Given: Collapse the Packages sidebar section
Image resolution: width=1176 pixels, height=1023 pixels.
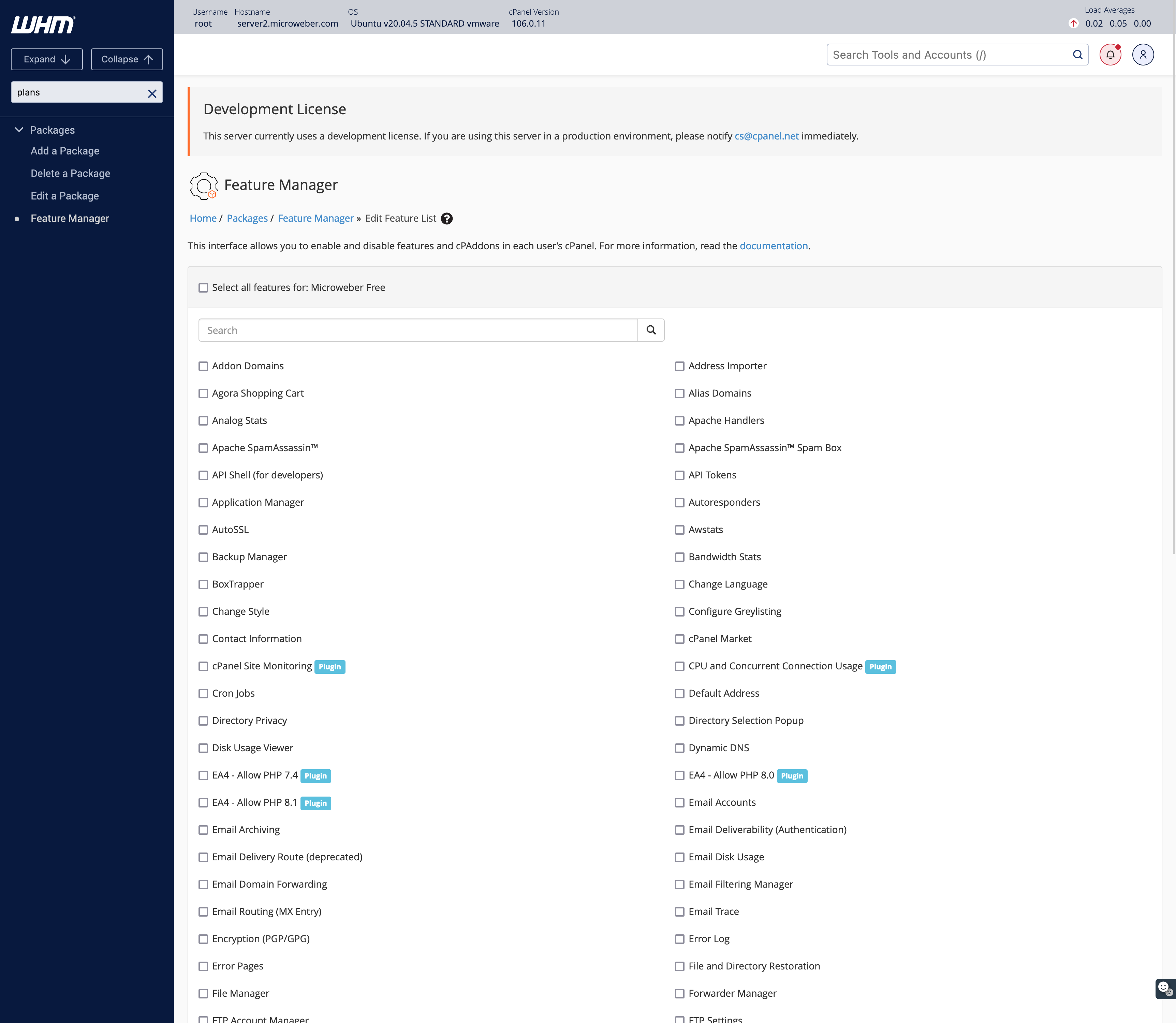Looking at the screenshot, I should 19,130.
